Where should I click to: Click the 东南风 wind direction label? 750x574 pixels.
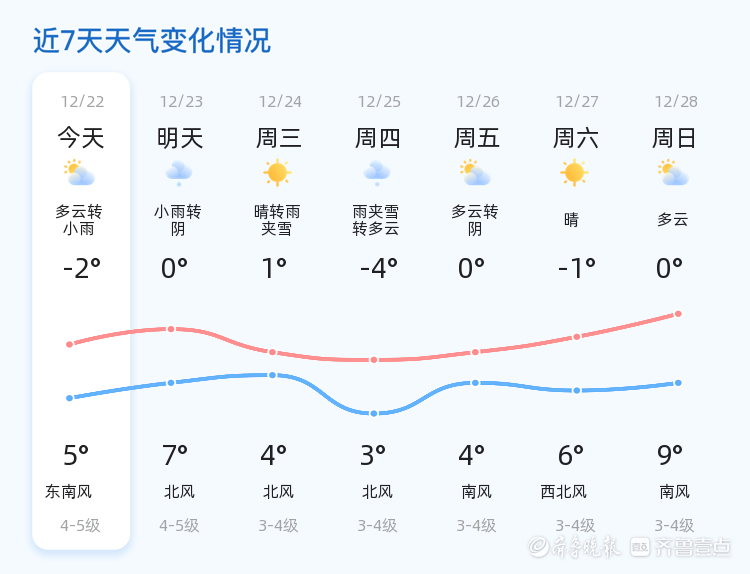(69, 492)
